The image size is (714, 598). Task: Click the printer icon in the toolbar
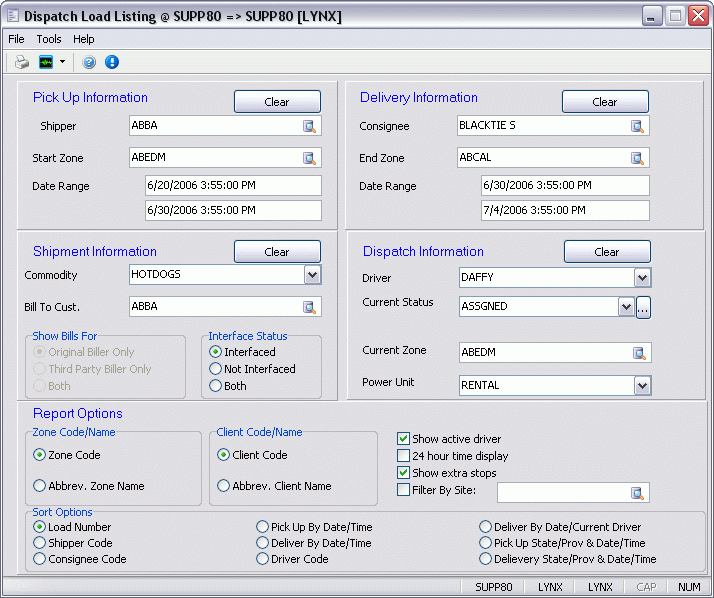coord(22,62)
